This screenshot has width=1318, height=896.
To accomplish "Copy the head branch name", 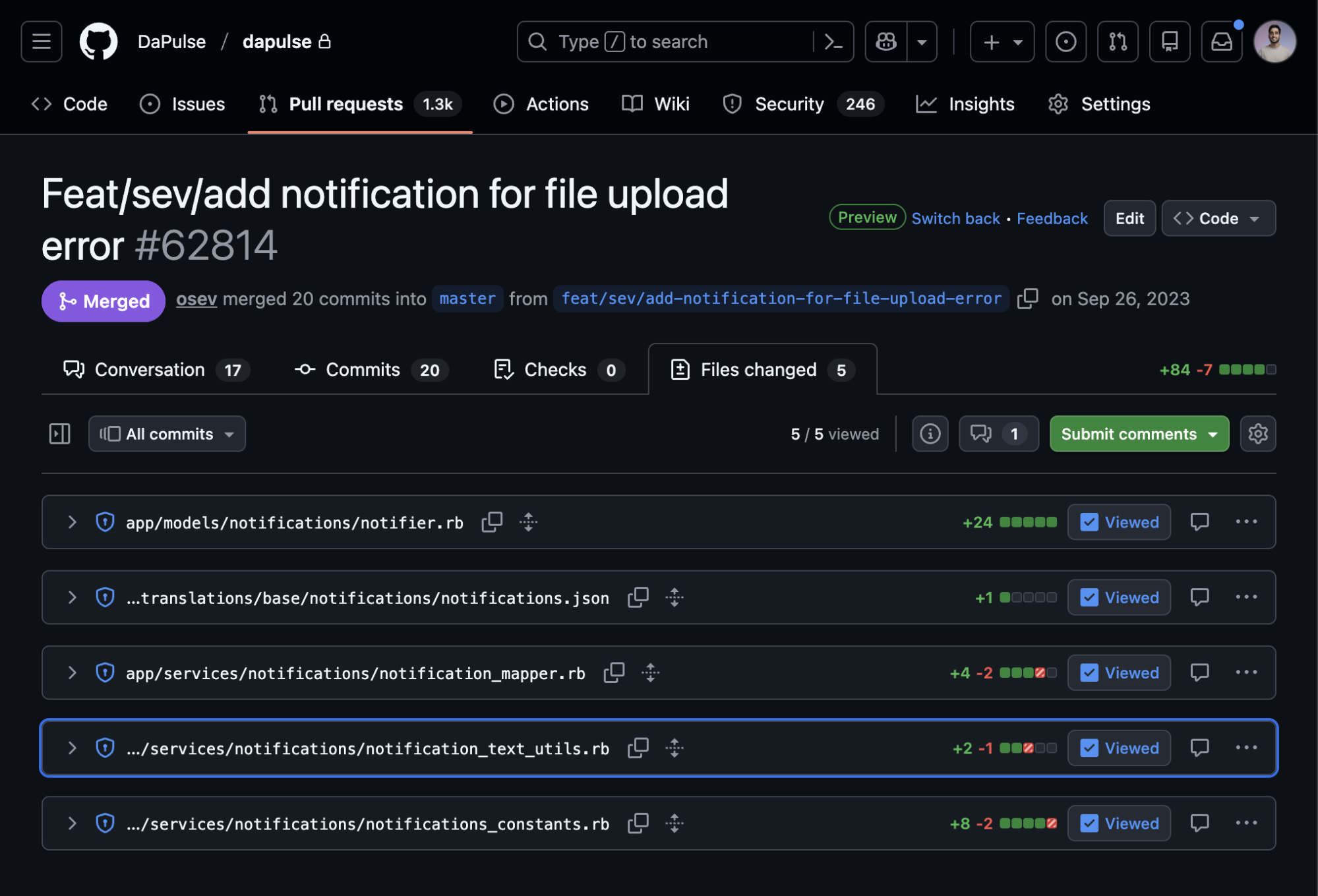I will coord(1027,299).
